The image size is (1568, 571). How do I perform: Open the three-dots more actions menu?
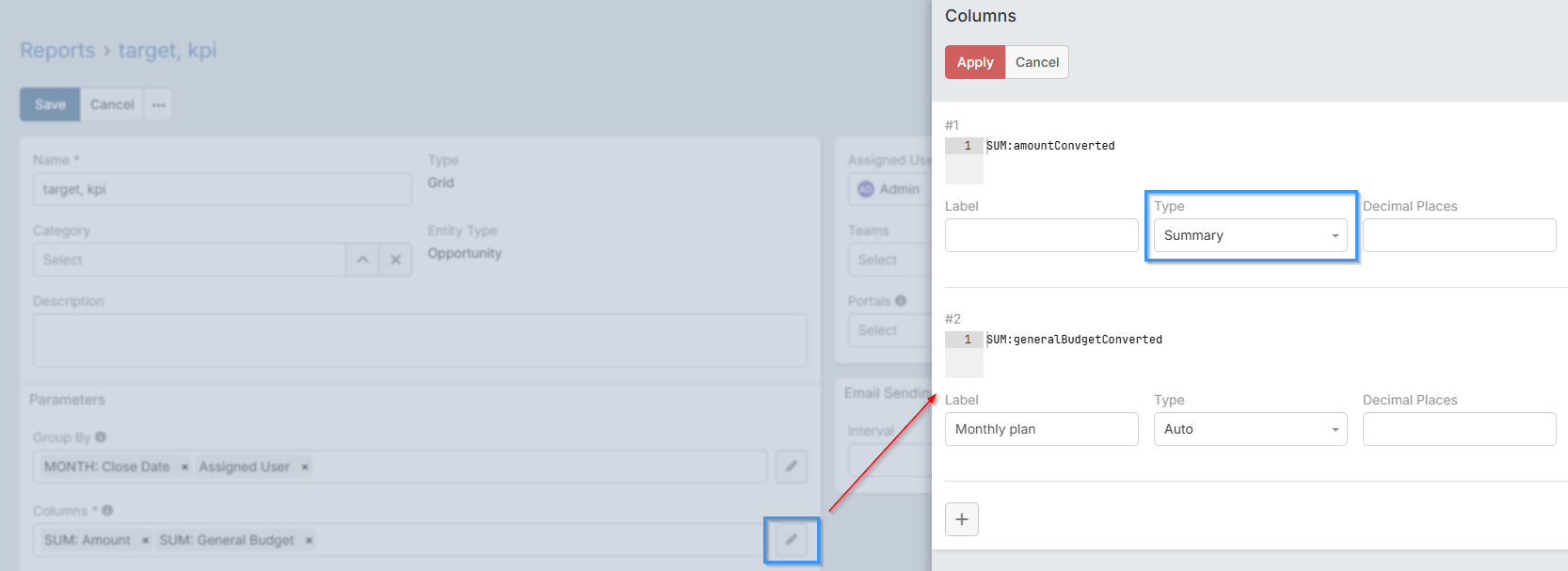[158, 104]
